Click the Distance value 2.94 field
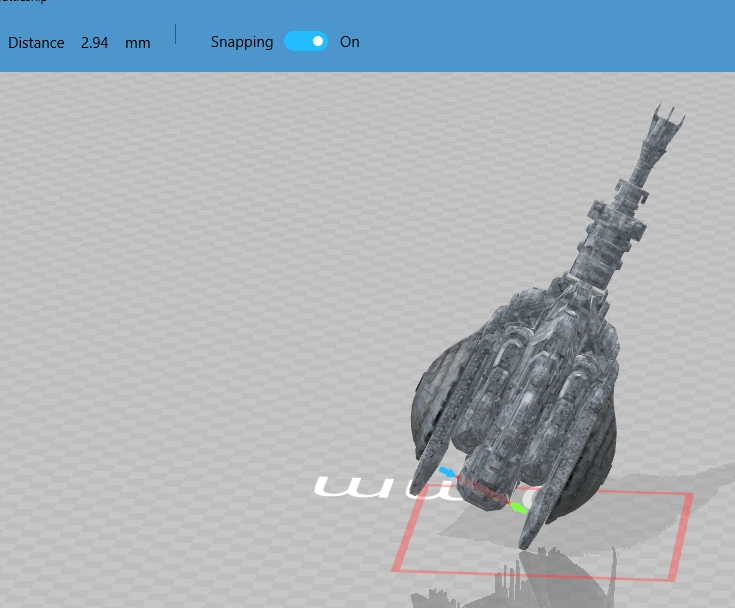 point(95,43)
